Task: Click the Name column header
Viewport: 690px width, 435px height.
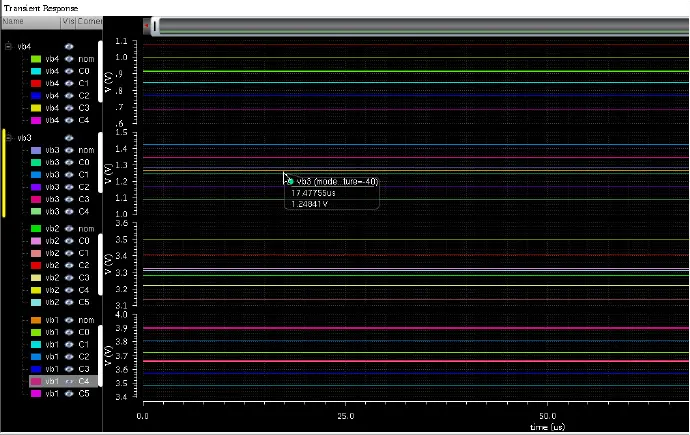Action: [31, 22]
